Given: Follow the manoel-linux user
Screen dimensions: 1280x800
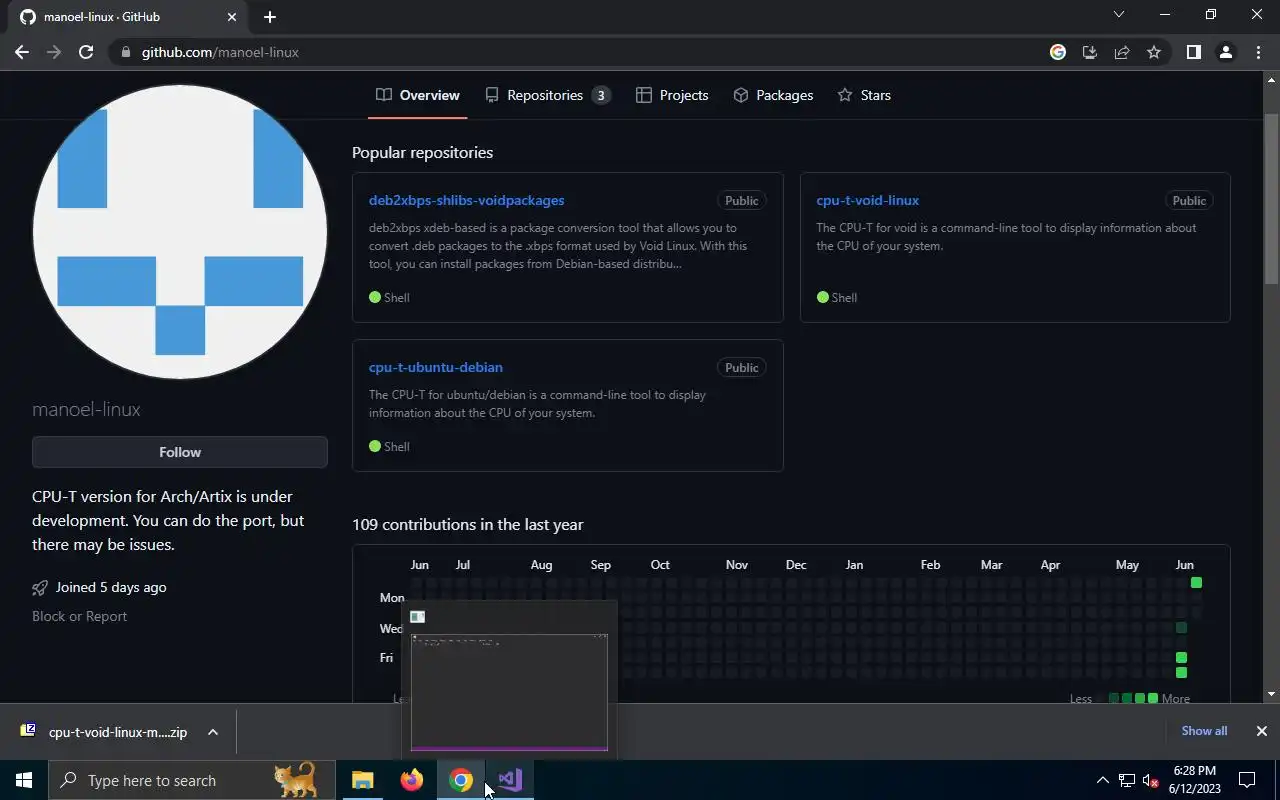Looking at the screenshot, I should (180, 452).
